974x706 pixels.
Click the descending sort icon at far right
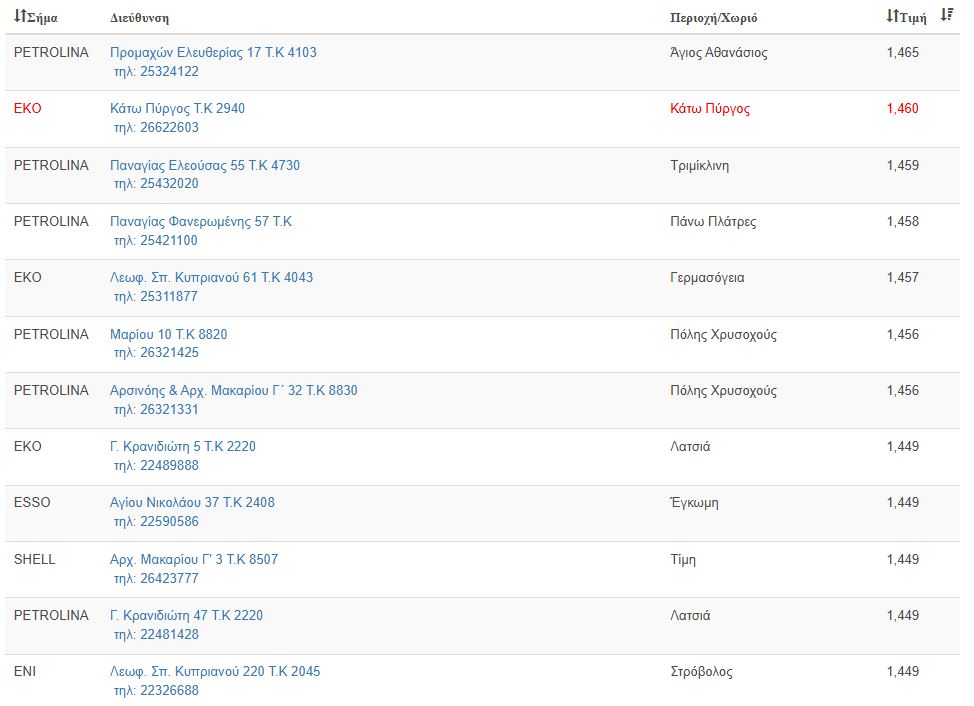(x=946, y=16)
